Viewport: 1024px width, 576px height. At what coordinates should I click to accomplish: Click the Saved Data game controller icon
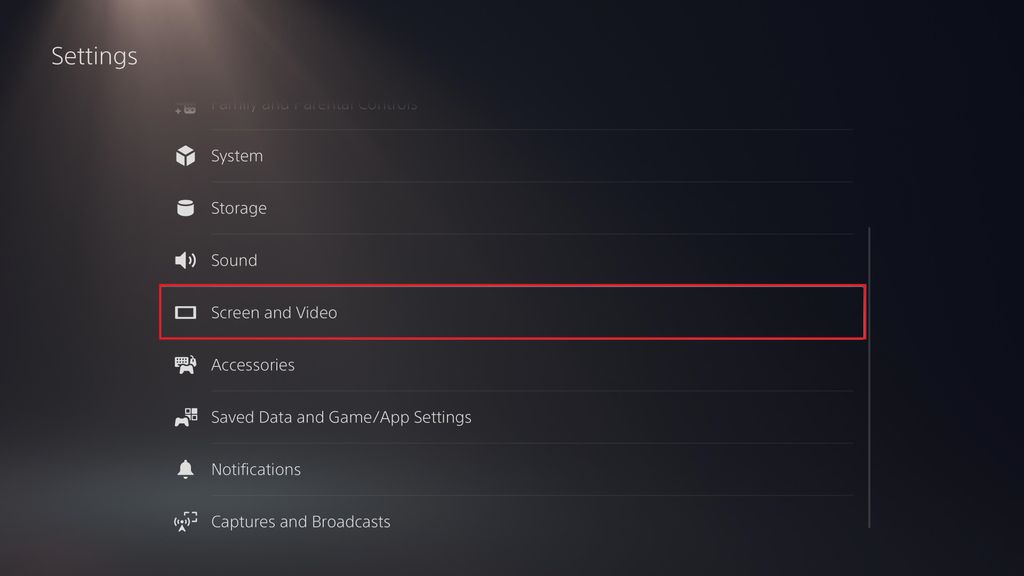pos(186,417)
